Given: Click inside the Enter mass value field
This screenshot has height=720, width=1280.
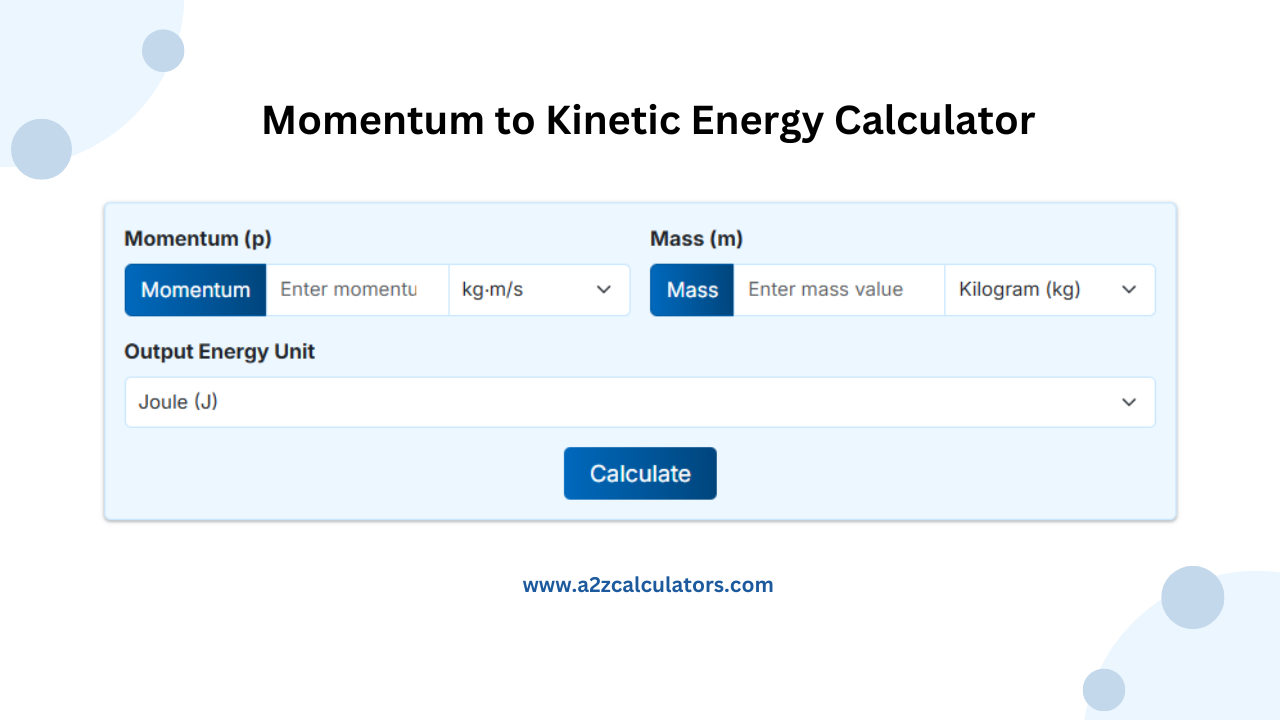Looking at the screenshot, I should tap(838, 290).
